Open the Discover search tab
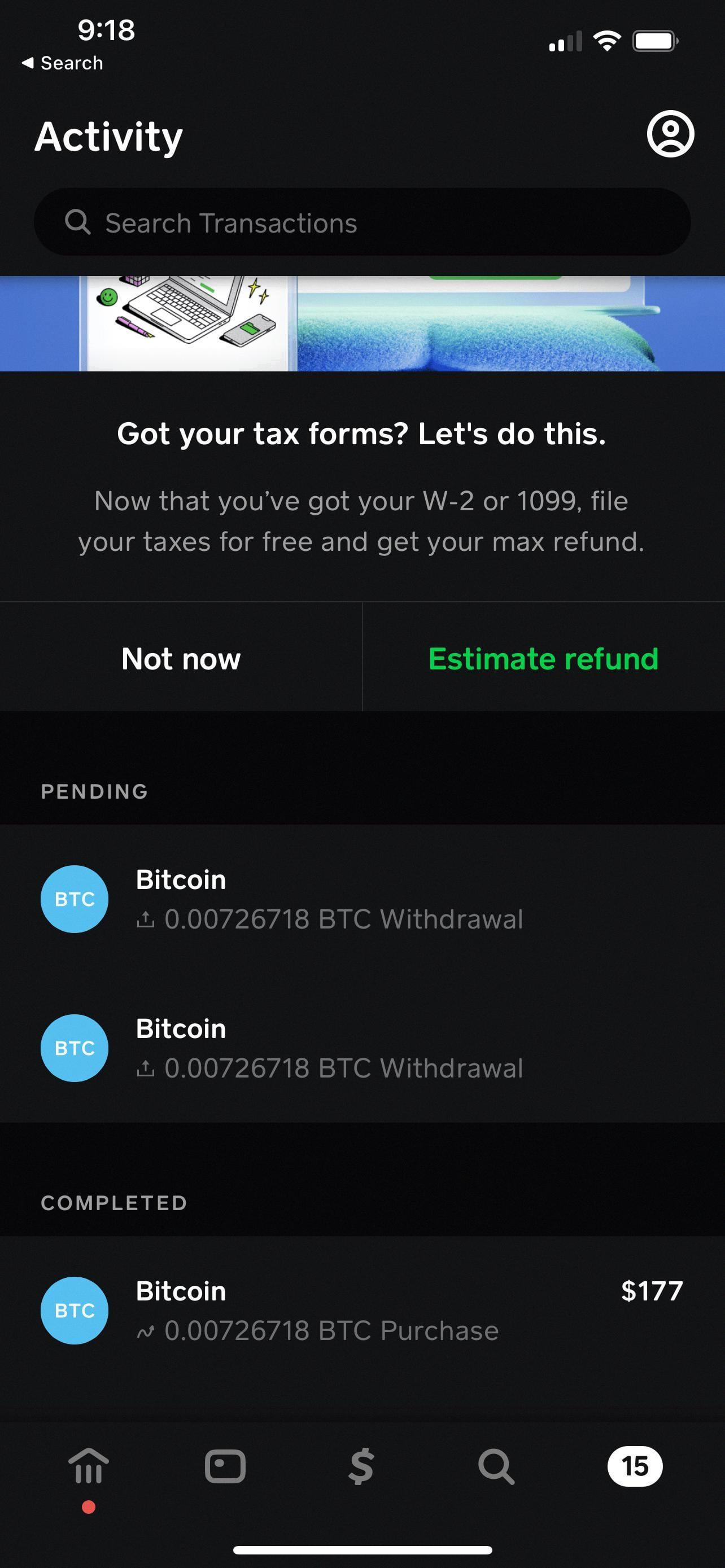Viewport: 725px width, 1568px height. (497, 1466)
